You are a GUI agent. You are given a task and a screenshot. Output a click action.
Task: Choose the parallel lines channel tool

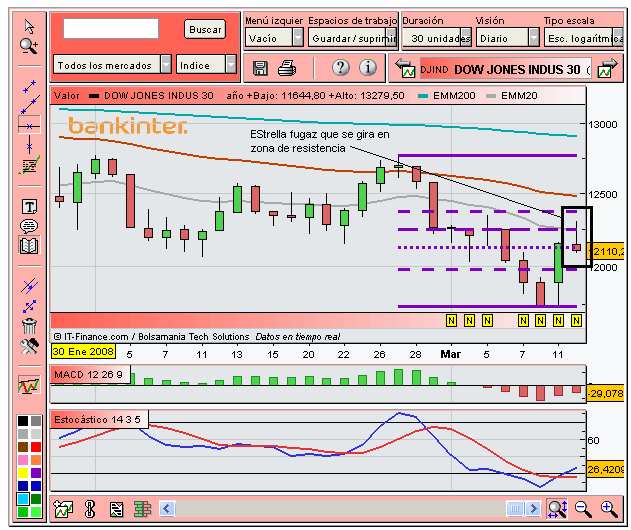pos(29,286)
